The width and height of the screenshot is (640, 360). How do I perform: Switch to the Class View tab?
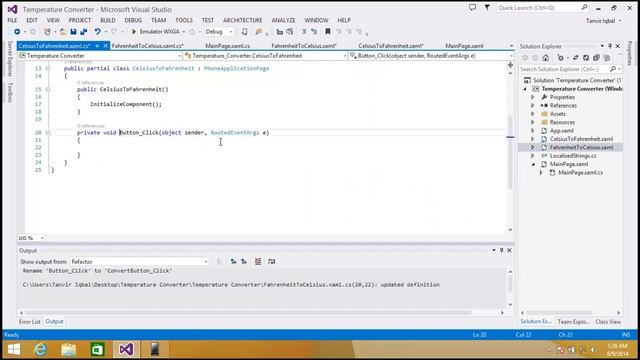coord(608,322)
